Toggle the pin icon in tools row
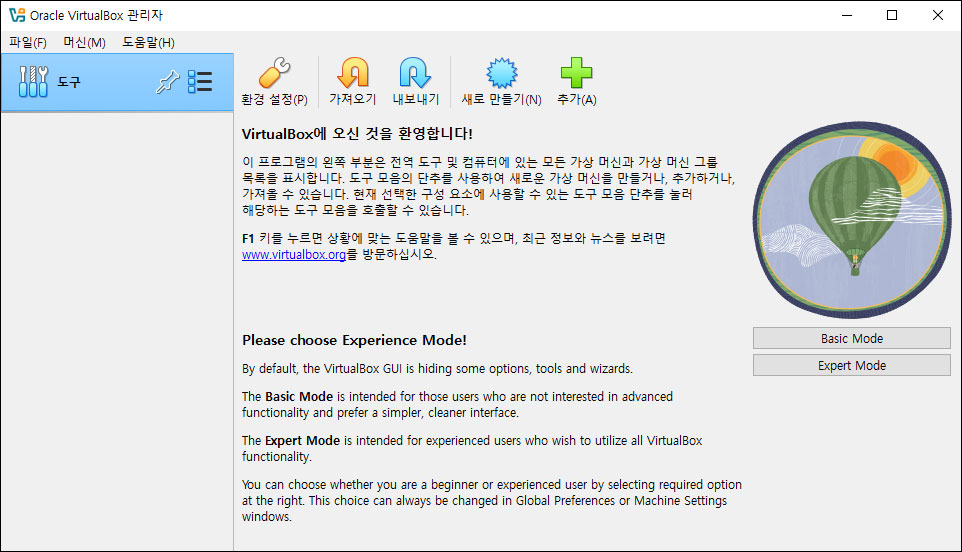Image resolution: width=962 pixels, height=552 pixels. [167, 82]
